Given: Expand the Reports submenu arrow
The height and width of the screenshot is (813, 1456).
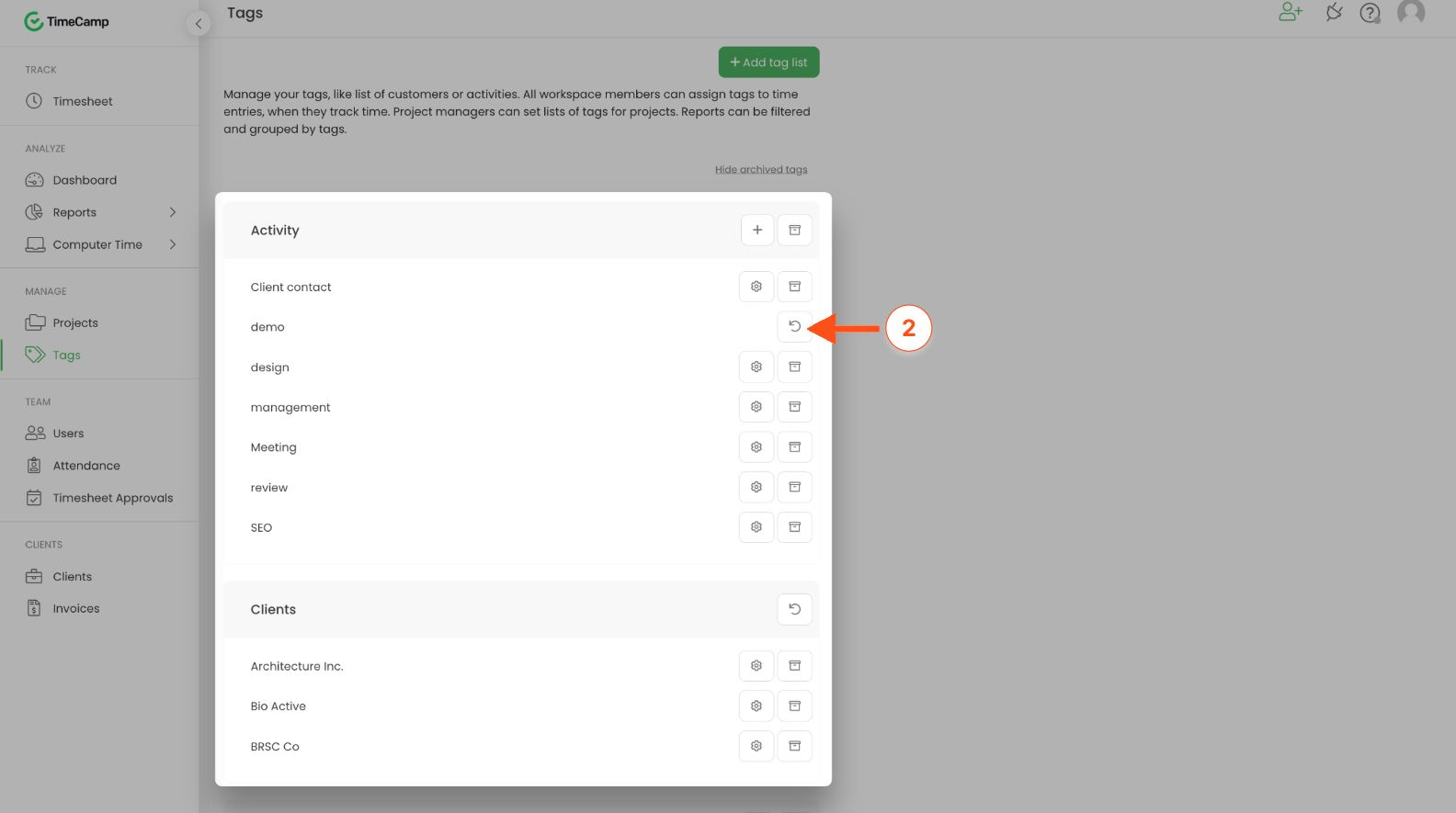Looking at the screenshot, I should click(172, 212).
